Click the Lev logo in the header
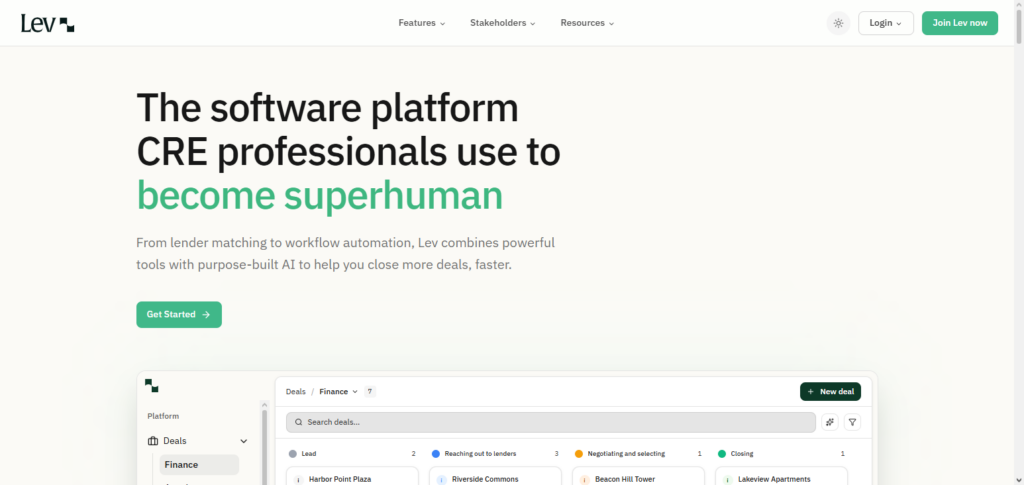Viewport: 1024px width, 485px height. point(47,23)
